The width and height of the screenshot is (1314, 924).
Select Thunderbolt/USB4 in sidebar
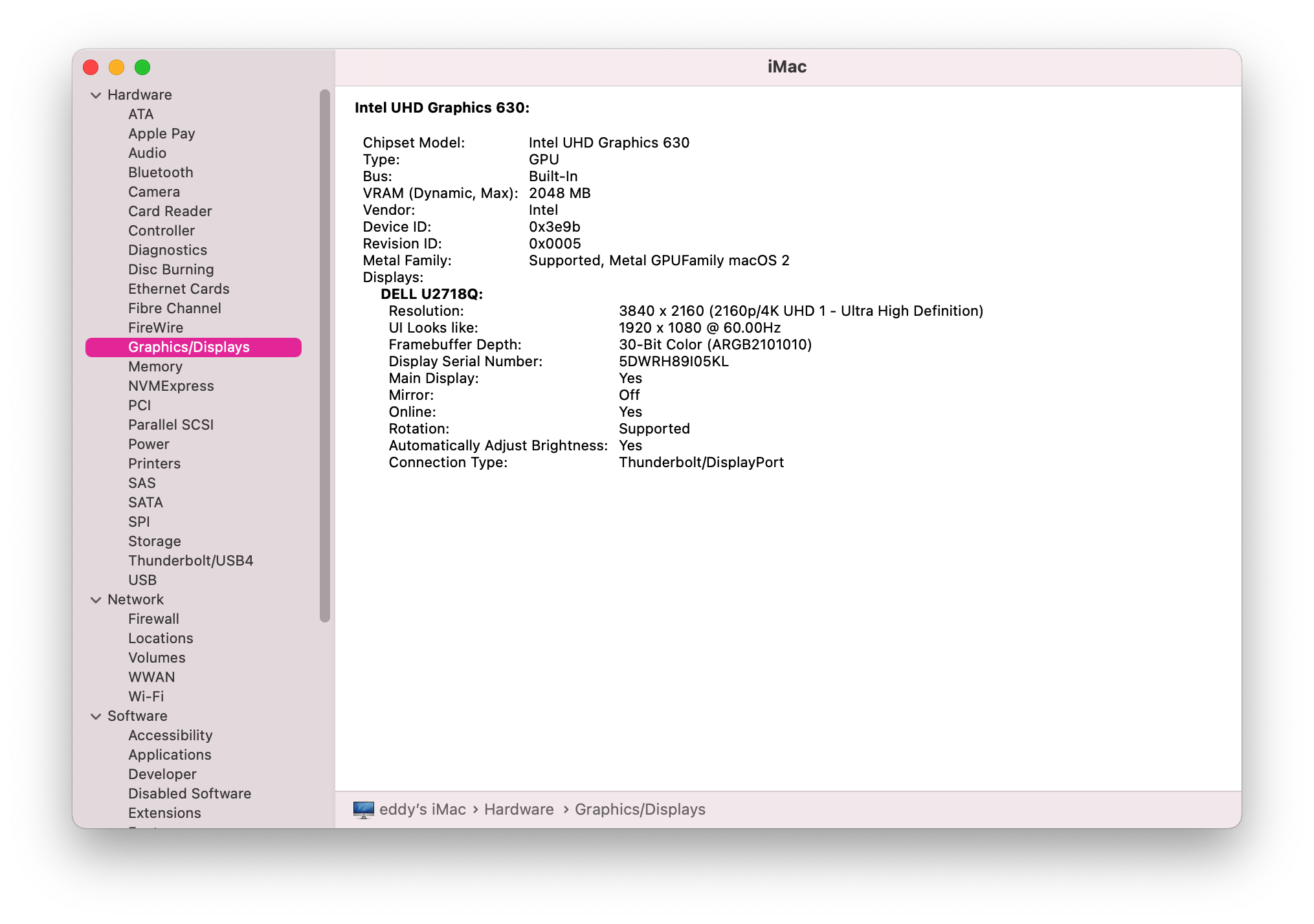pyautogui.click(x=190, y=561)
